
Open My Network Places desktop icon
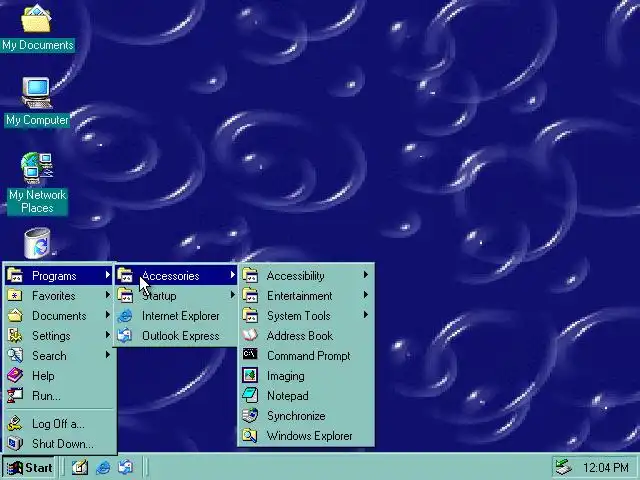click(37, 184)
